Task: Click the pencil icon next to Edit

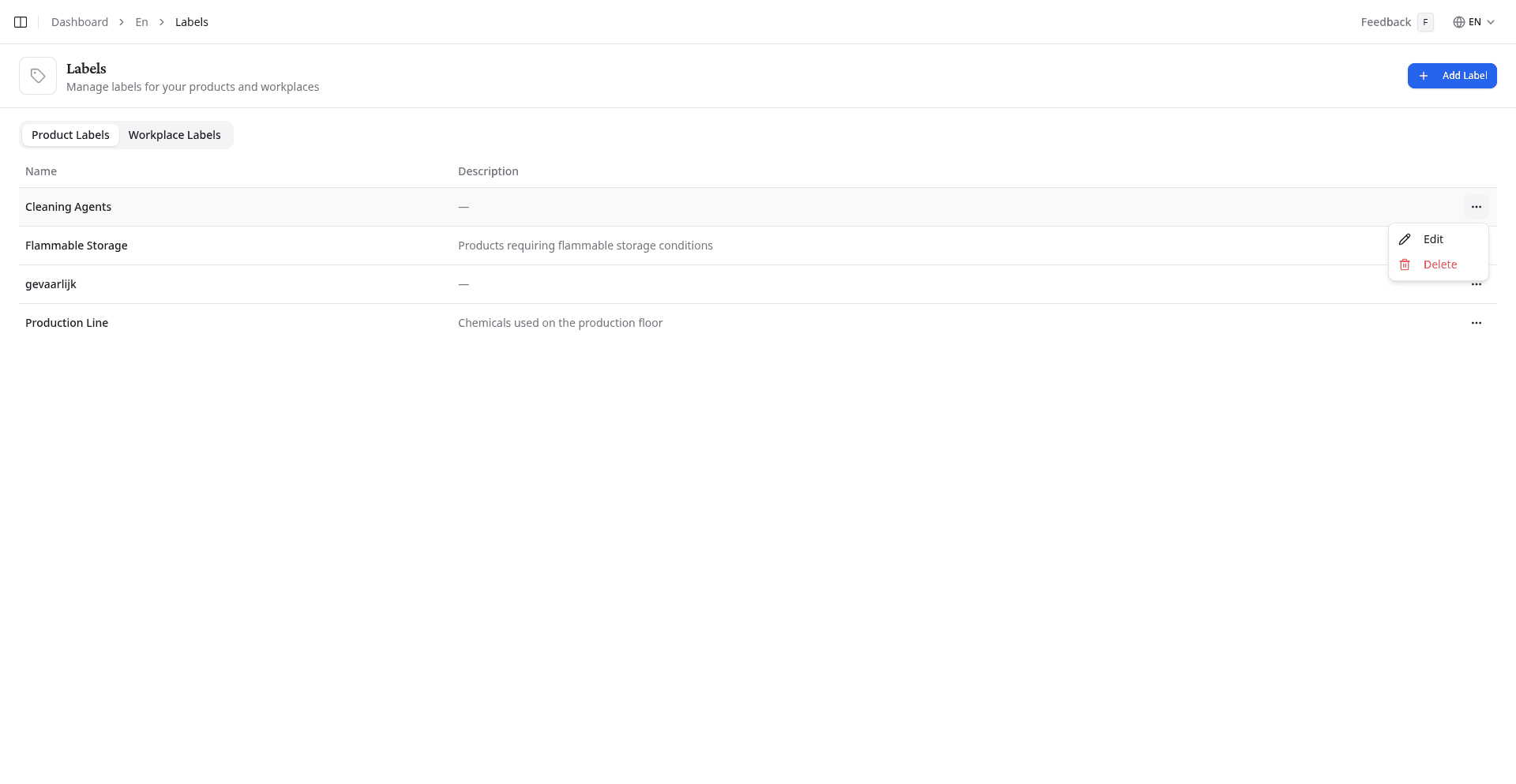Action: [x=1405, y=238]
